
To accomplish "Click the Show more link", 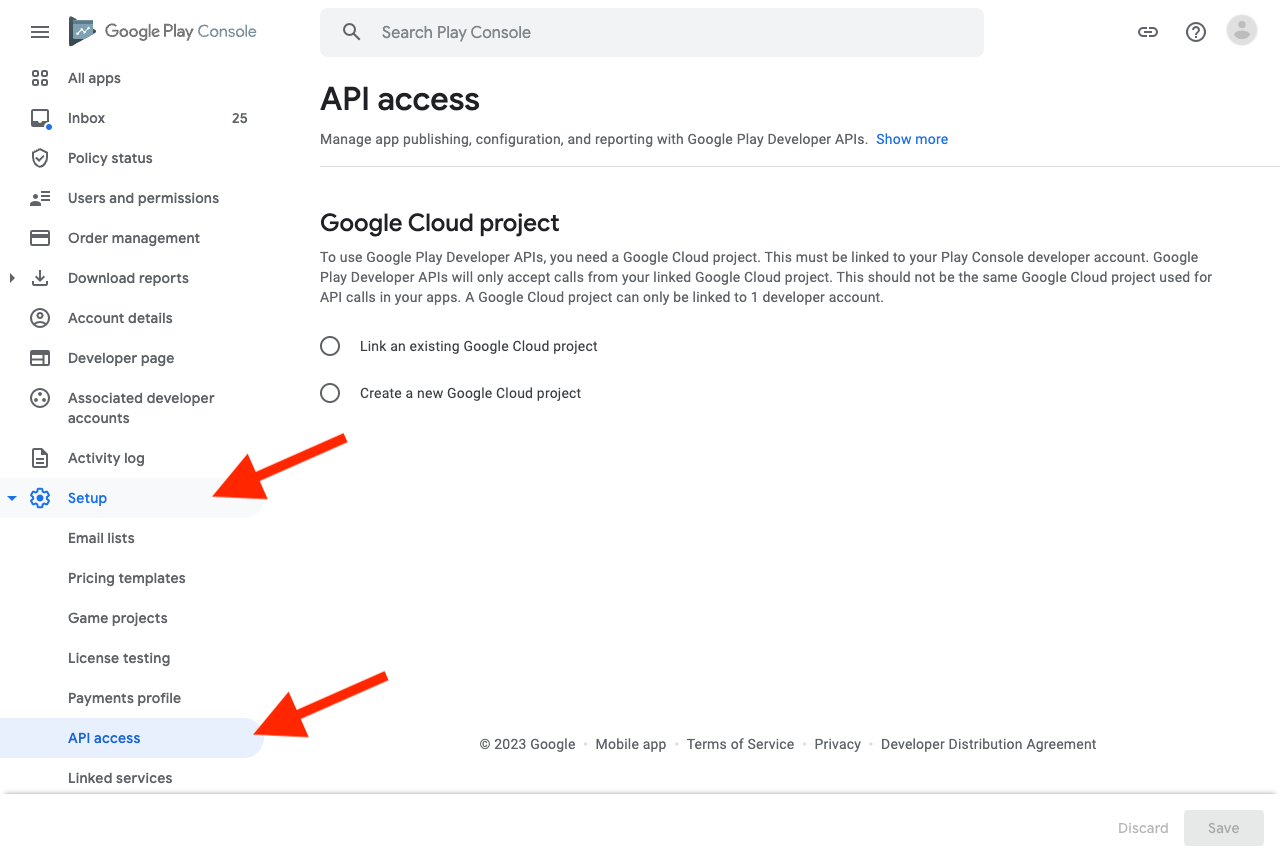I will 911,139.
